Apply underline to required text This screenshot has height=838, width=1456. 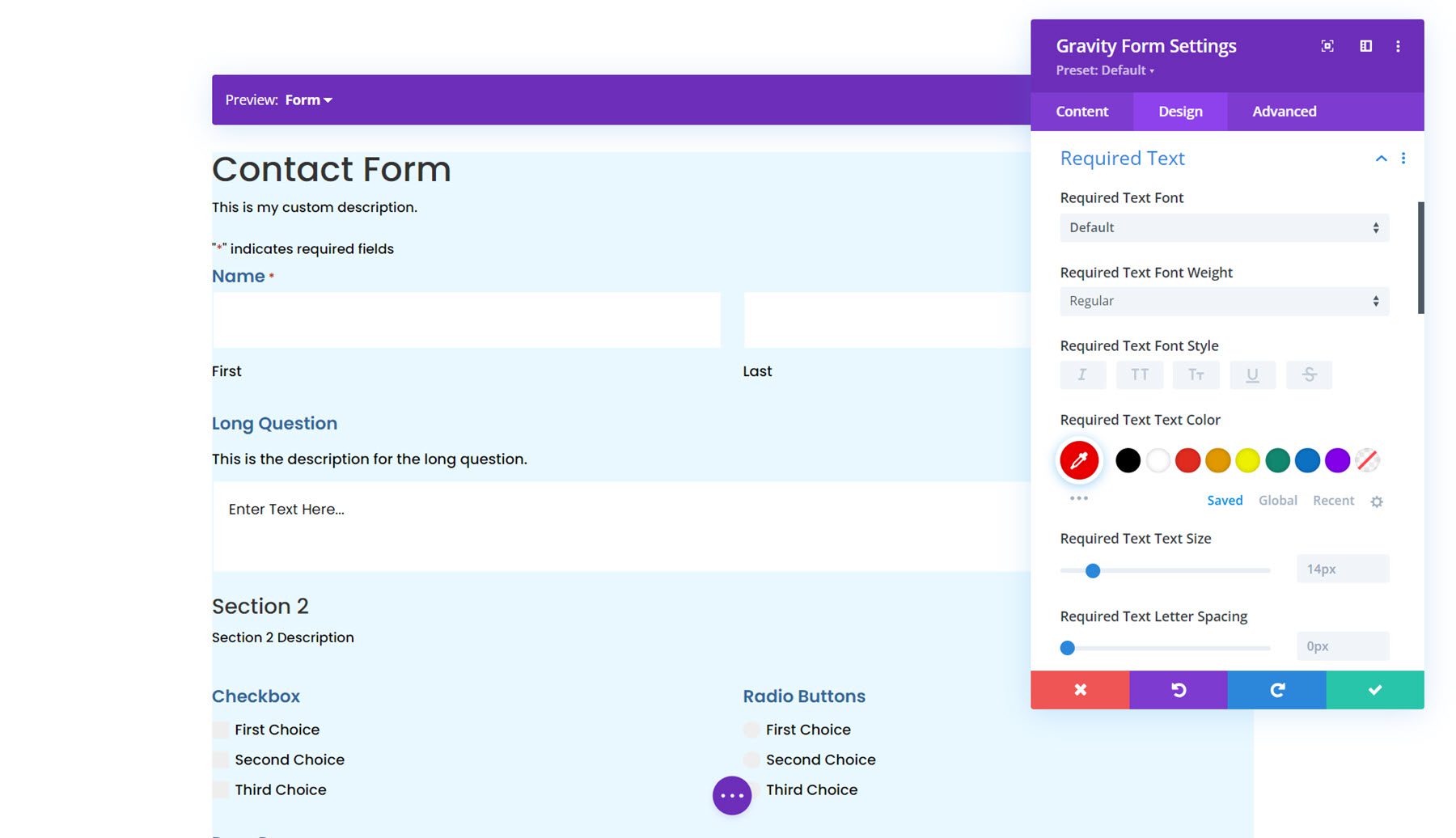coord(1252,375)
